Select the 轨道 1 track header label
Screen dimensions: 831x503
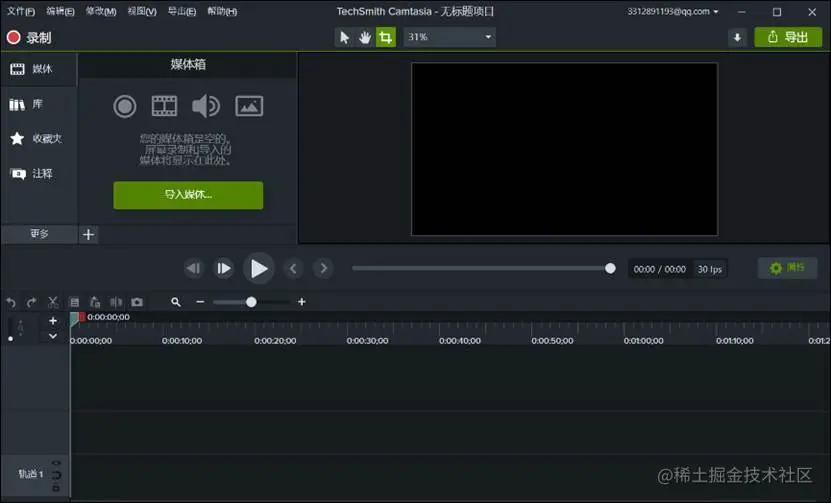coord(31,474)
